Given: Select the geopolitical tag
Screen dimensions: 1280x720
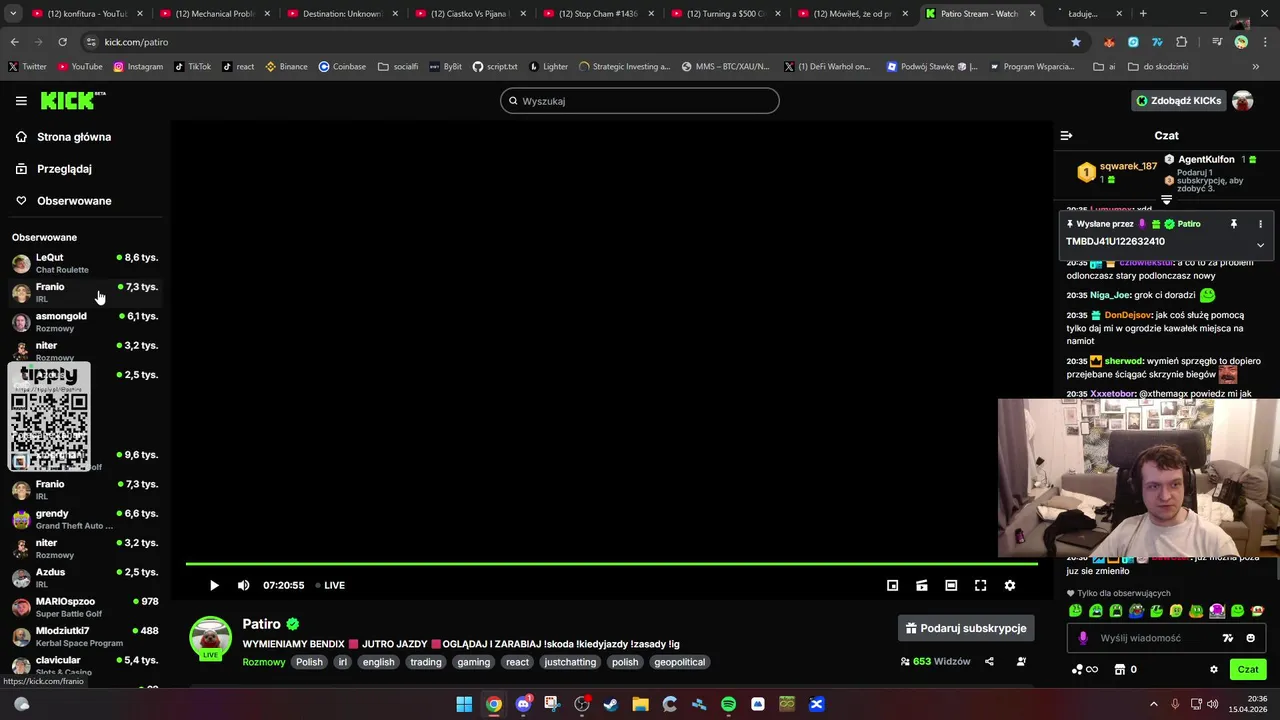Looking at the screenshot, I should point(680,662).
